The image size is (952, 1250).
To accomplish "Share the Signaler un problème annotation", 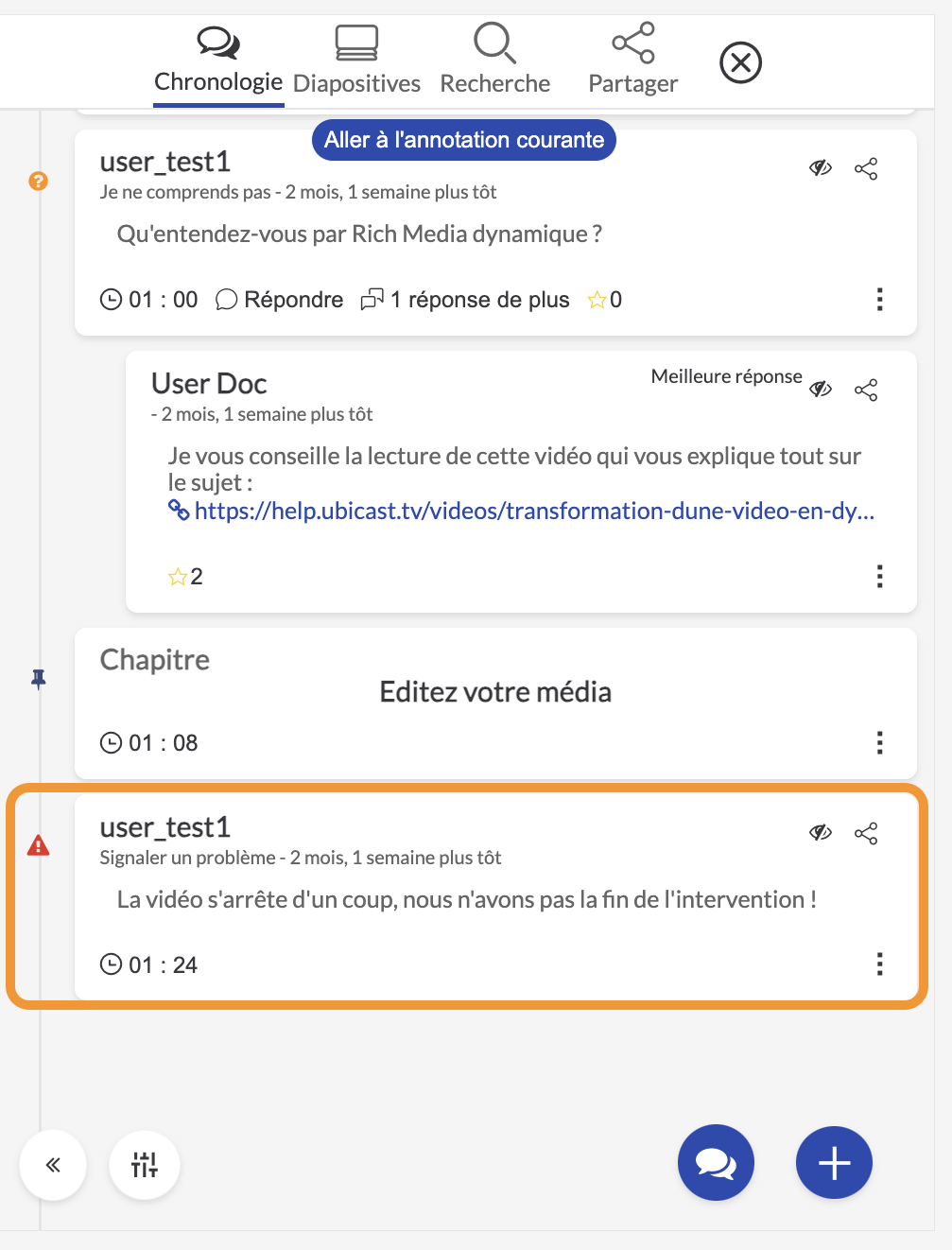I will pos(866,833).
